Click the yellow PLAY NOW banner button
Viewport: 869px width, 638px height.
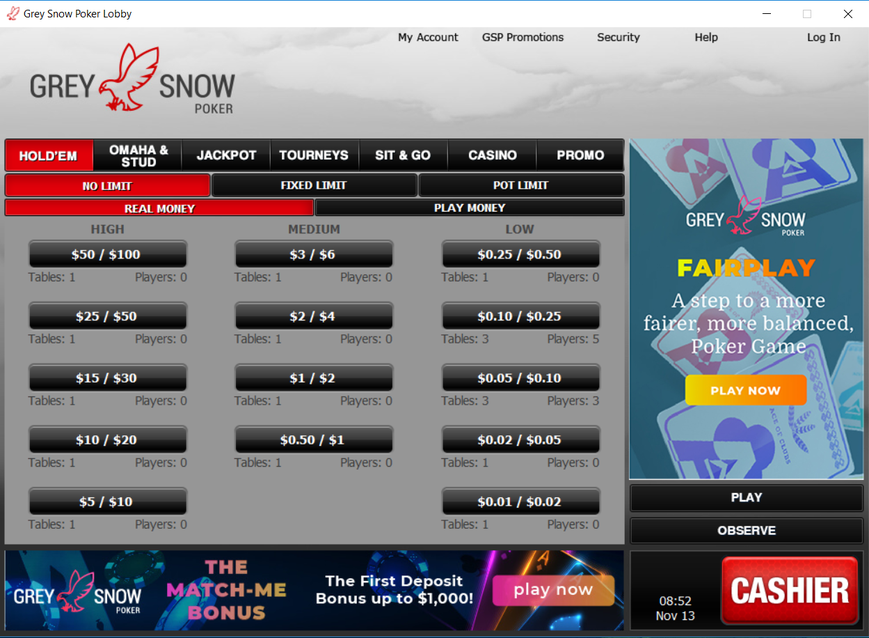pyautogui.click(x=745, y=390)
